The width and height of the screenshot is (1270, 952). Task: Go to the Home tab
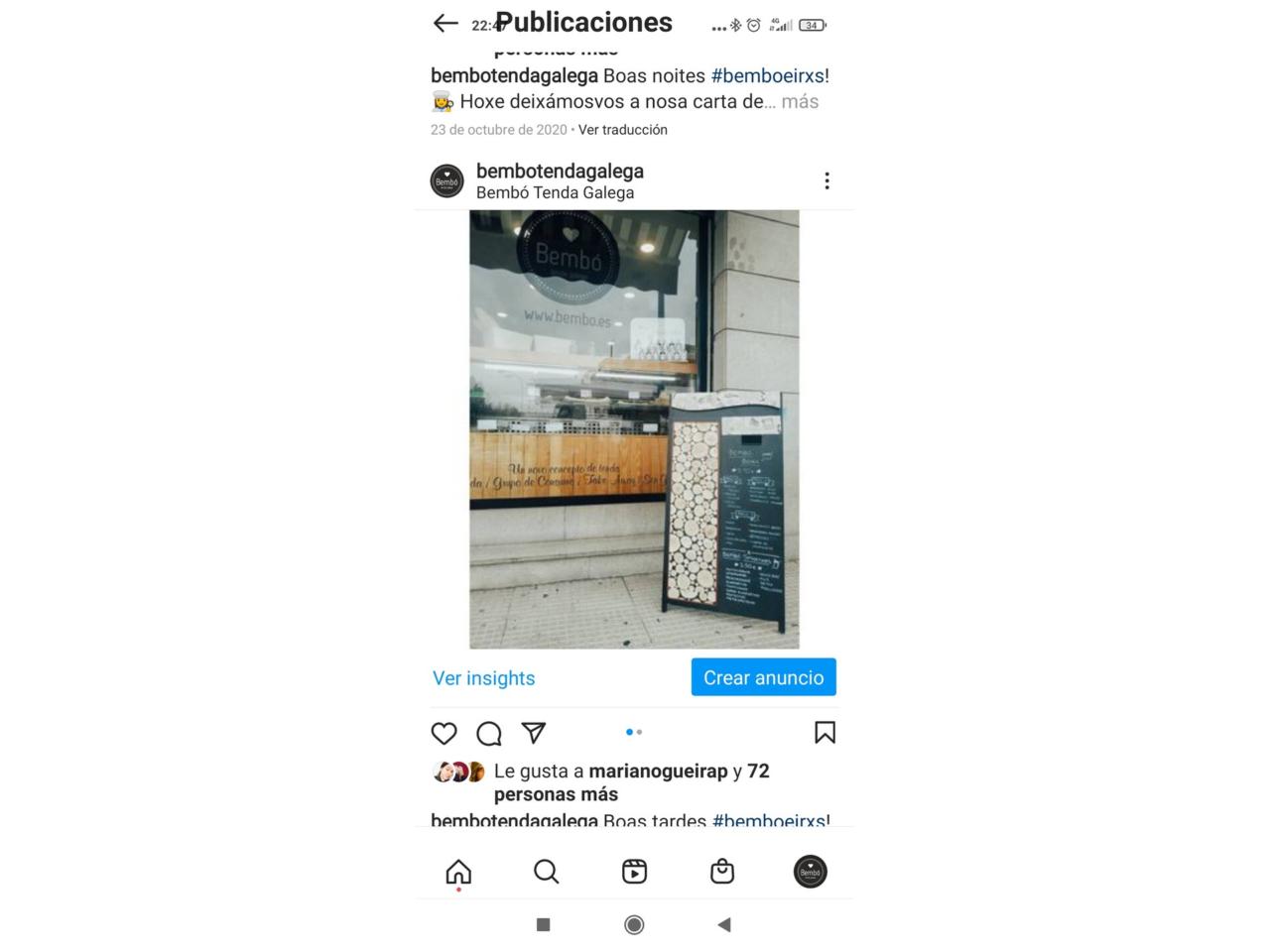click(x=458, y=872)
